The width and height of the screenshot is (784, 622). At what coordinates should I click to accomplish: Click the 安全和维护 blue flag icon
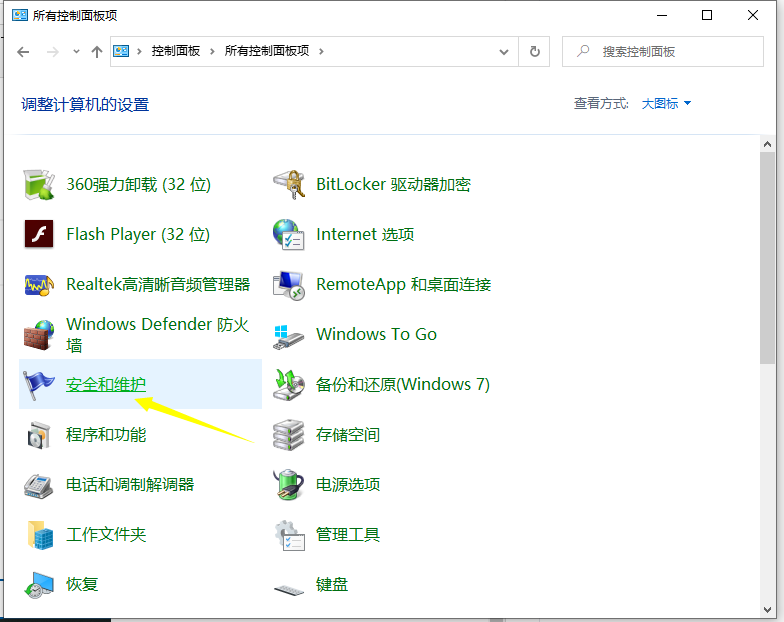[39, 384]
